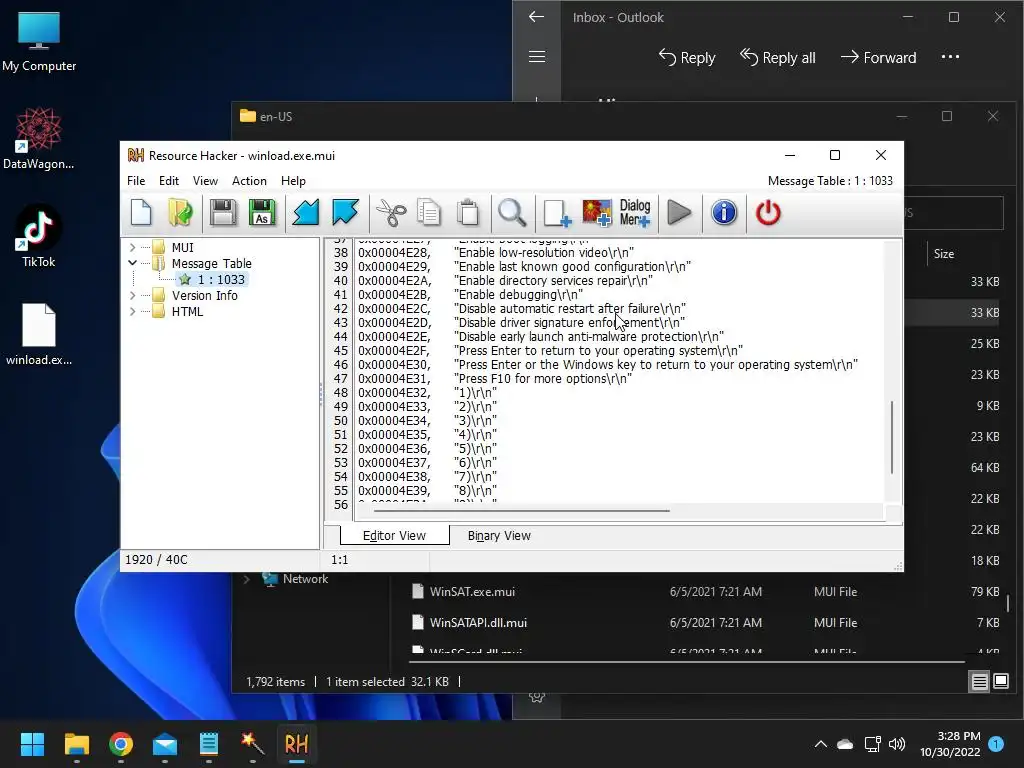The width and height of the screenshot is (1024, 768).
Task: Go to next resource with blue right arrow
Action: tap(345, 213)
